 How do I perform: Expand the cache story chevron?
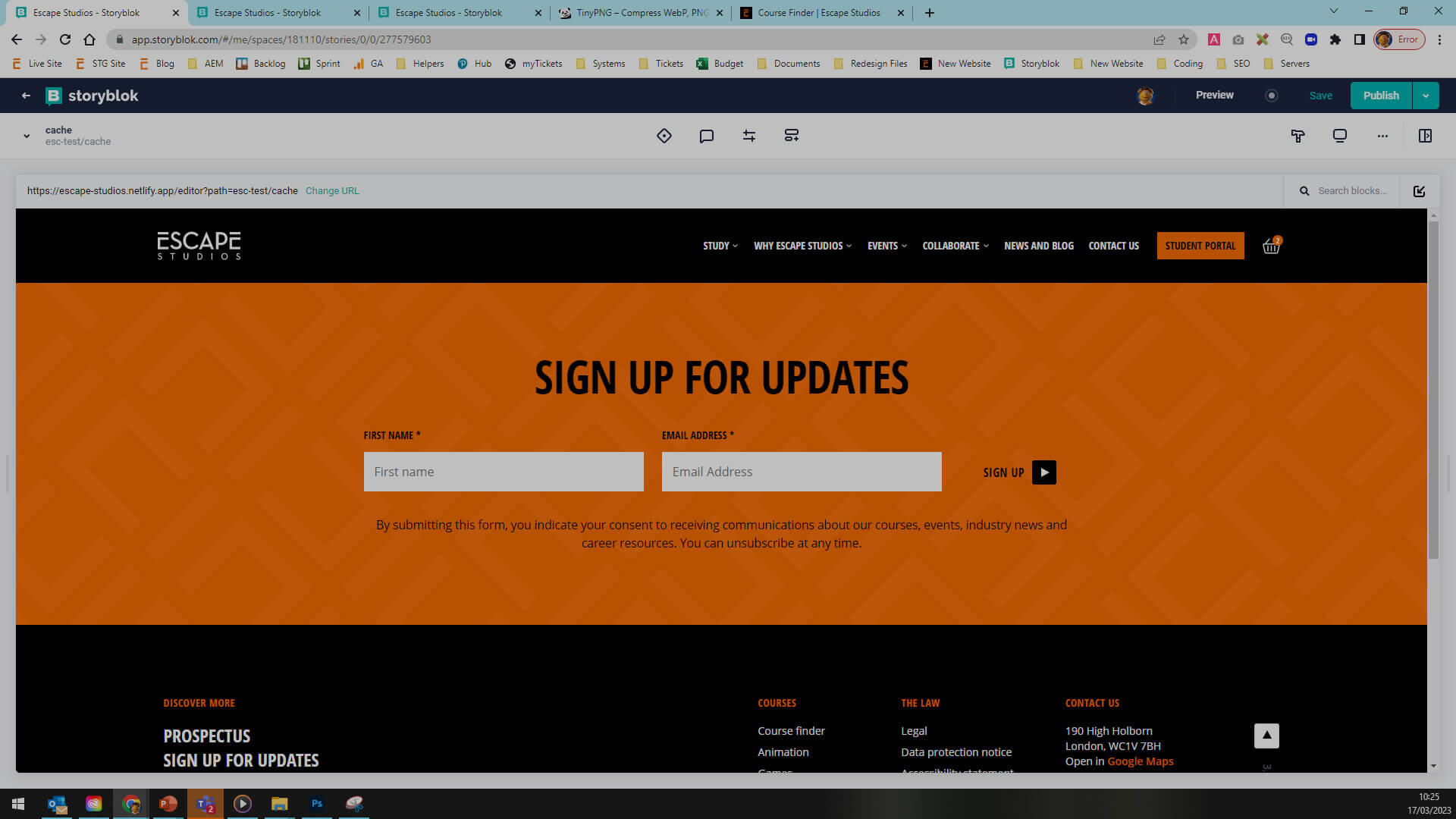point(27,136)
